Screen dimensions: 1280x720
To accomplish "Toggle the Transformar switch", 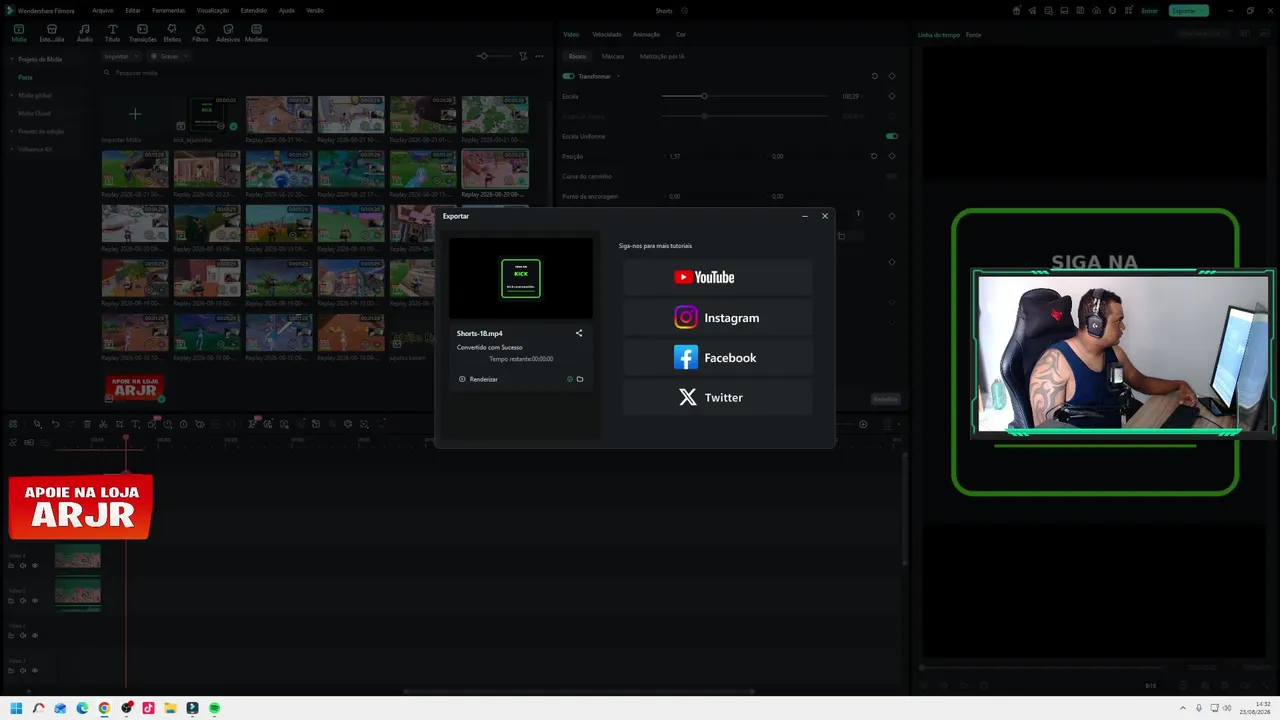I will (568, 76).
